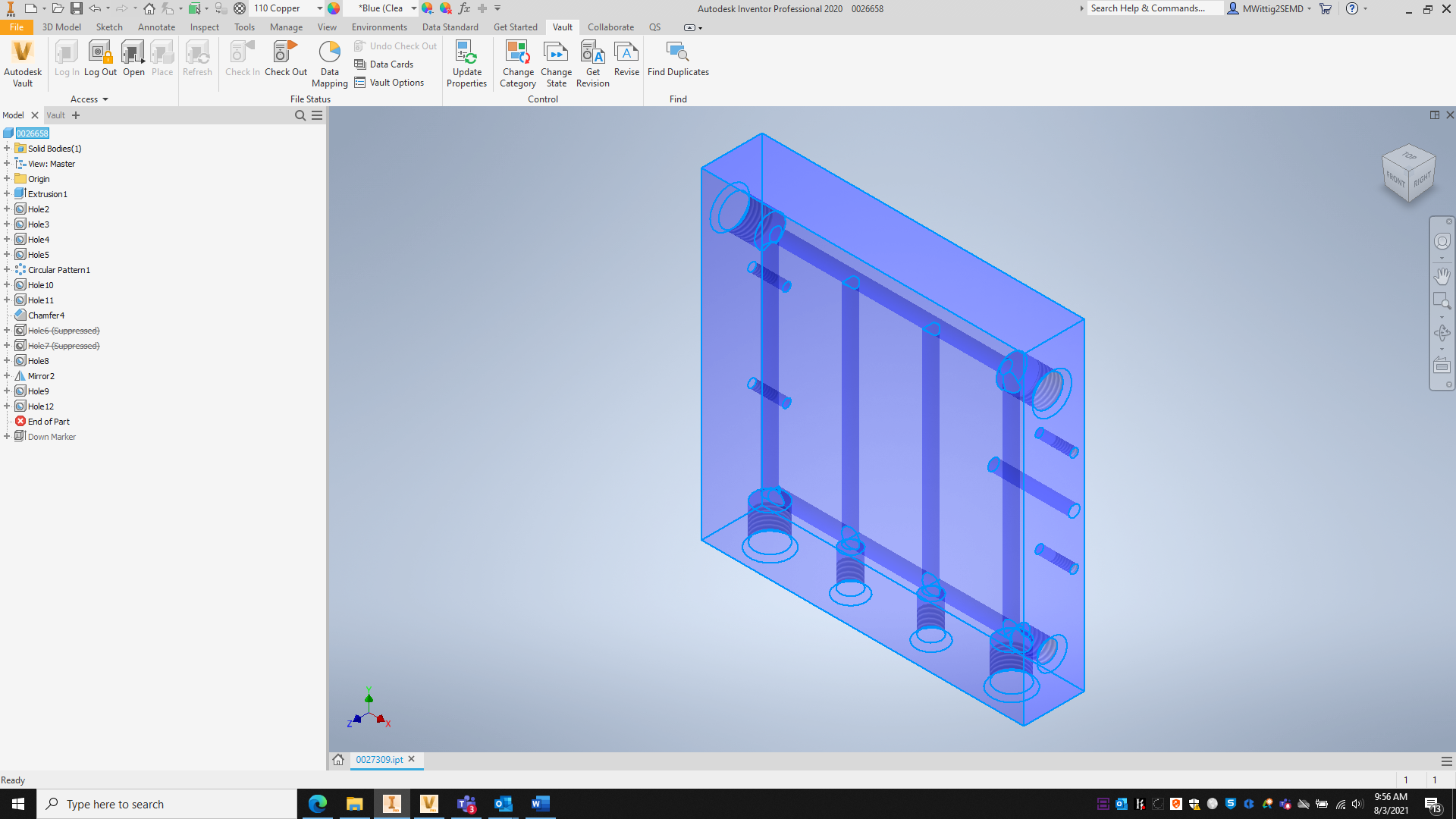The height and width of the screenshot is (819, 1456).
Task: Click Vault Options button
Action: click(389, 83)
